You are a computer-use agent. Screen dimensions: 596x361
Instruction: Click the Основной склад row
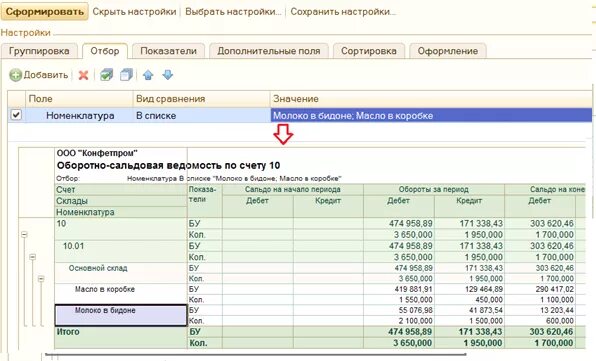tap(121, 273)
